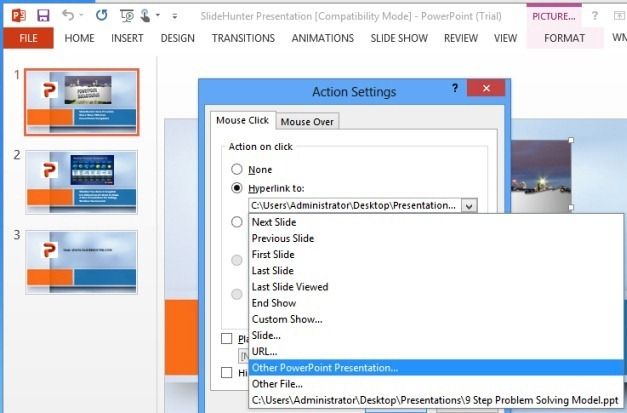Open Customize Quick Access Toolbar menu
627x413 pixels.
[175, 16]
